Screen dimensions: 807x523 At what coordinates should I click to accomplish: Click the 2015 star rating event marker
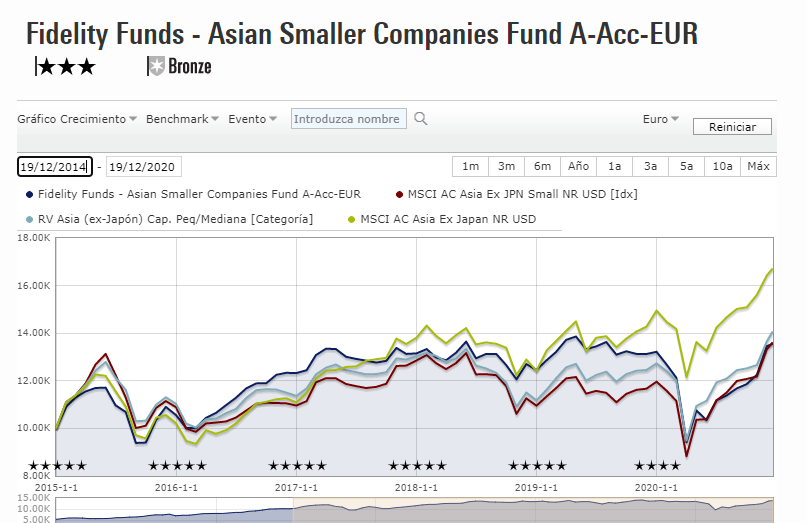(58, 465)
